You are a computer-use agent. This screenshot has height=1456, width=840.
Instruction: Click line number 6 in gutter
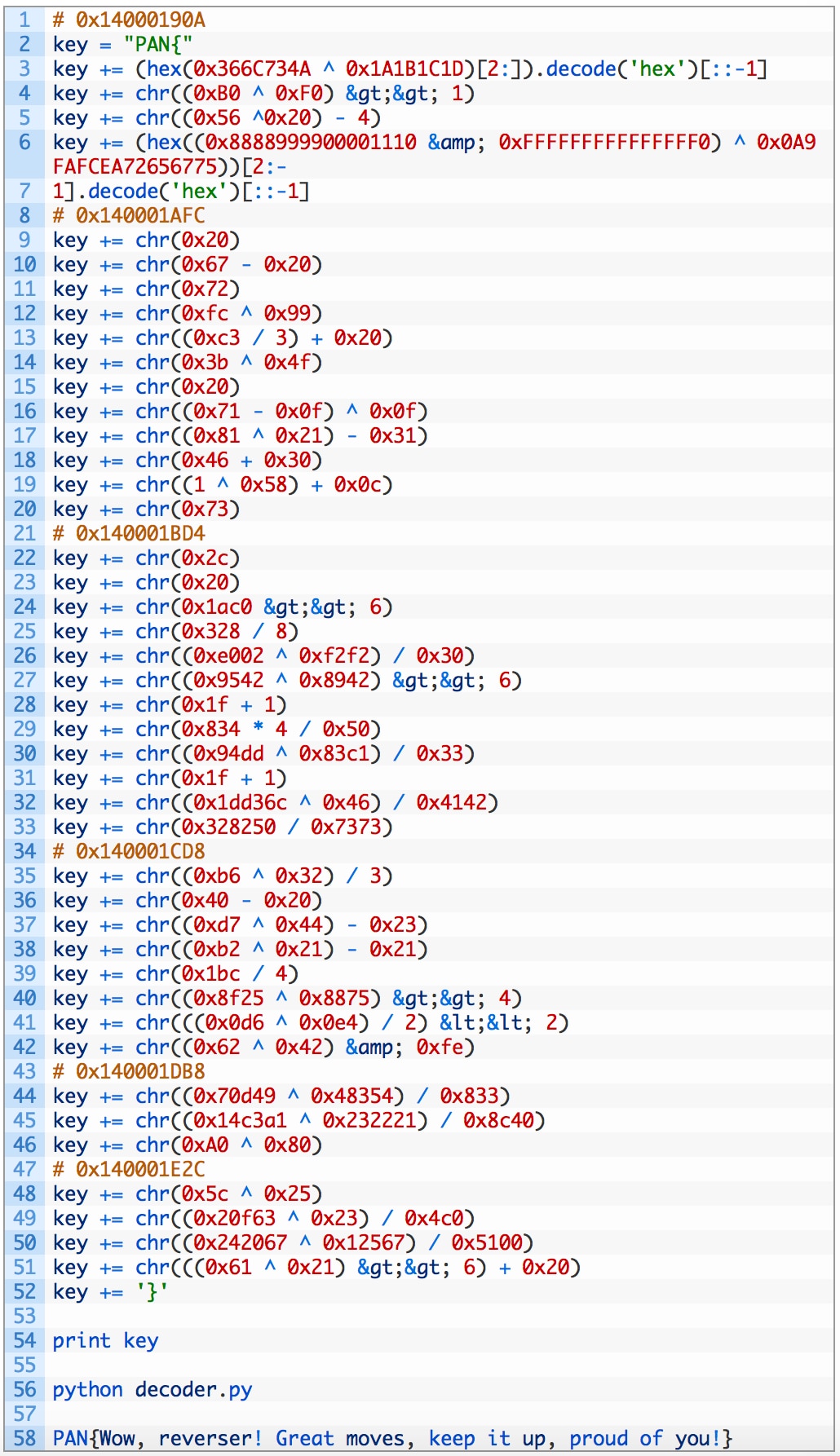[24, 142]
